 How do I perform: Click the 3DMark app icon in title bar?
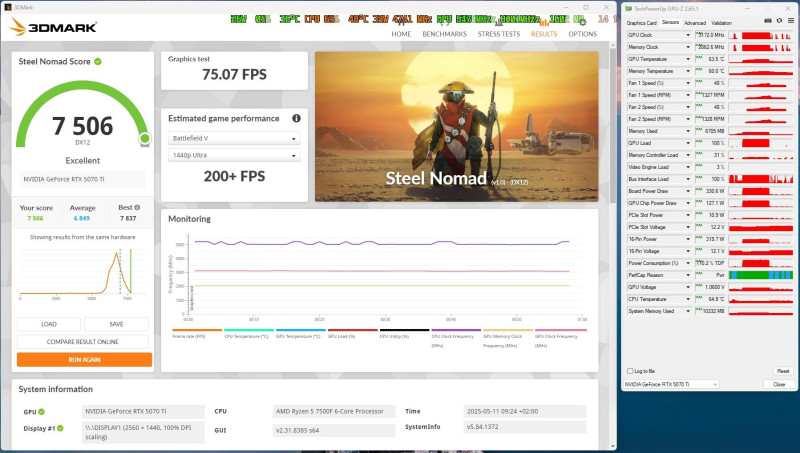[x=8, y=7]
